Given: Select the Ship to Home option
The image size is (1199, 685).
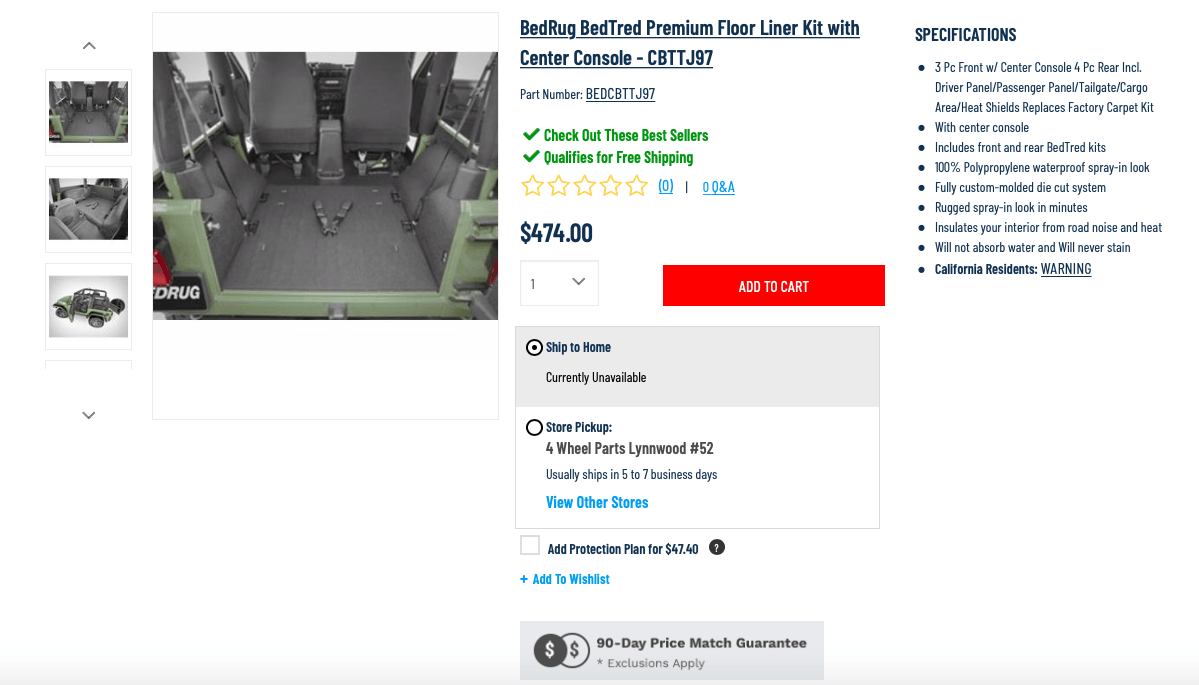Looking at the screenshot, I should click(535, 348).
